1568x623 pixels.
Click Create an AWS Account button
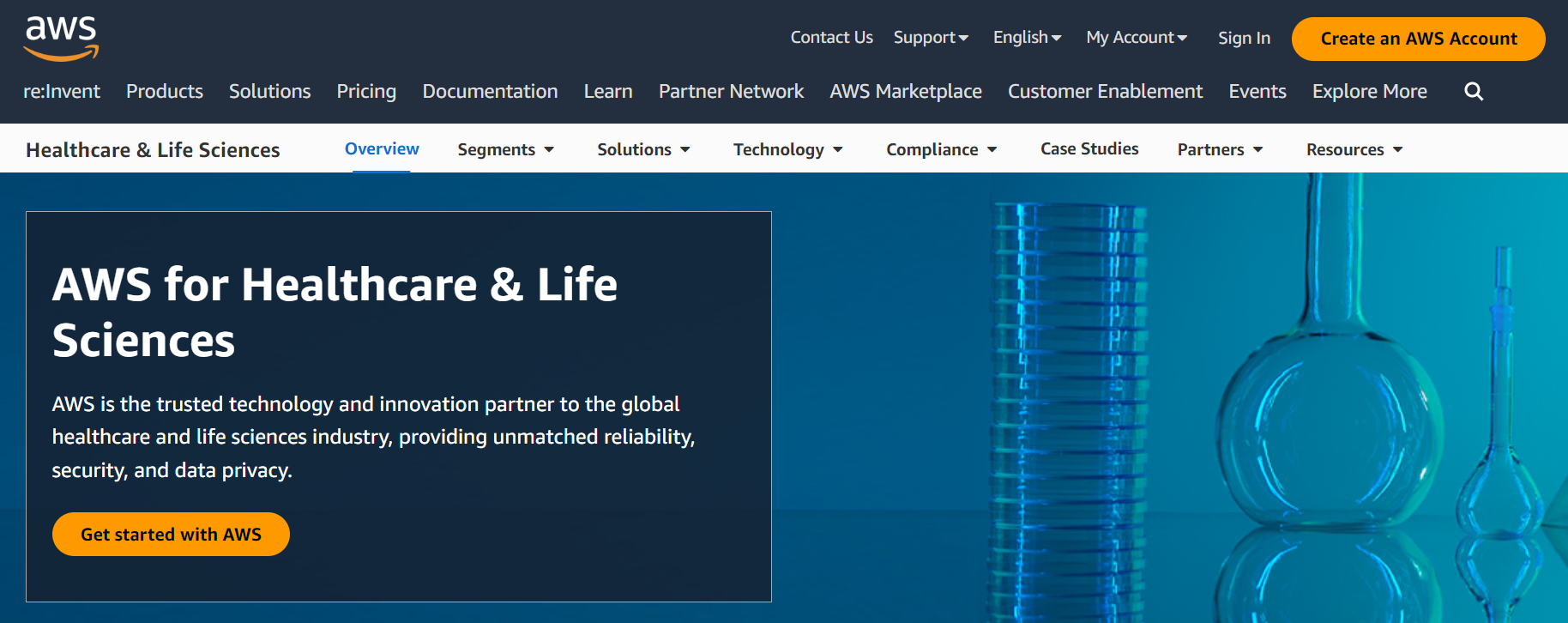(1419, 39)
